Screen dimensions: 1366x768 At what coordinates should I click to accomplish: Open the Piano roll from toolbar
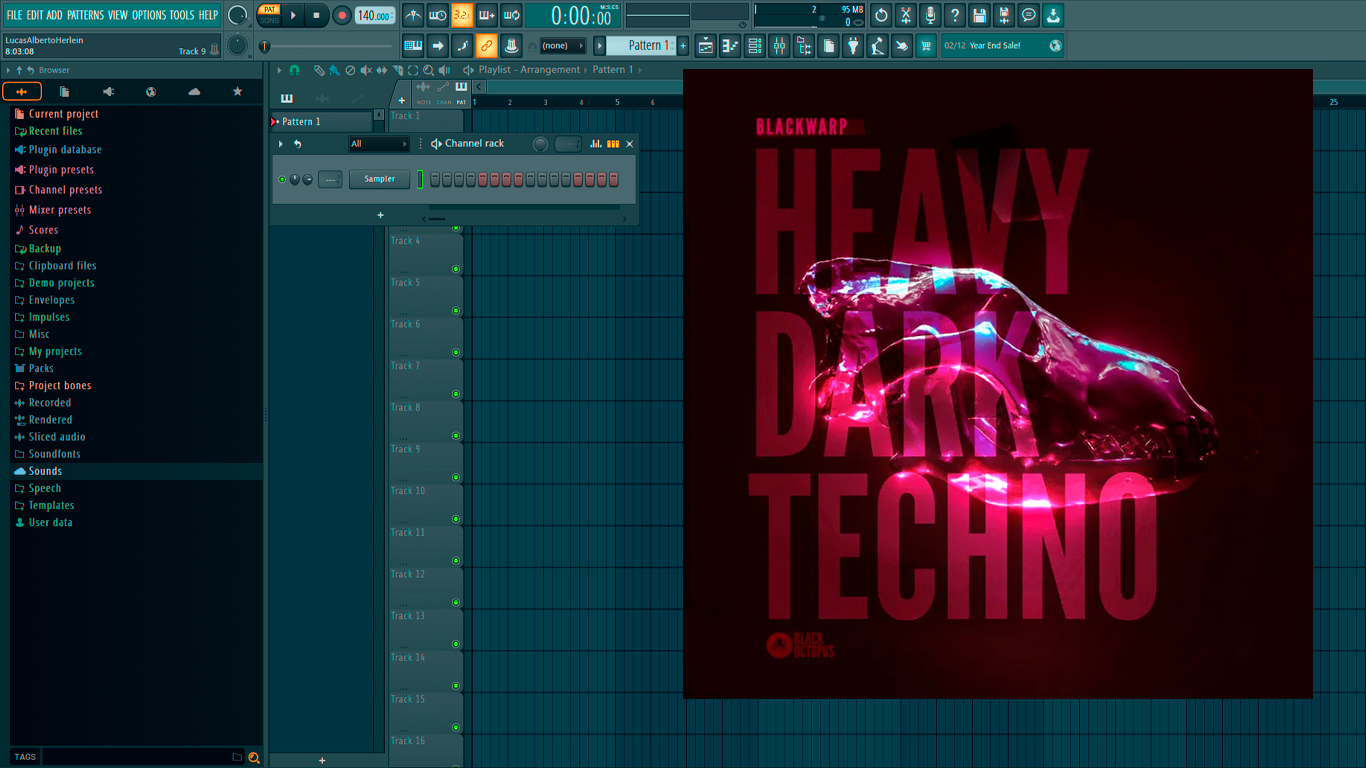730,46
